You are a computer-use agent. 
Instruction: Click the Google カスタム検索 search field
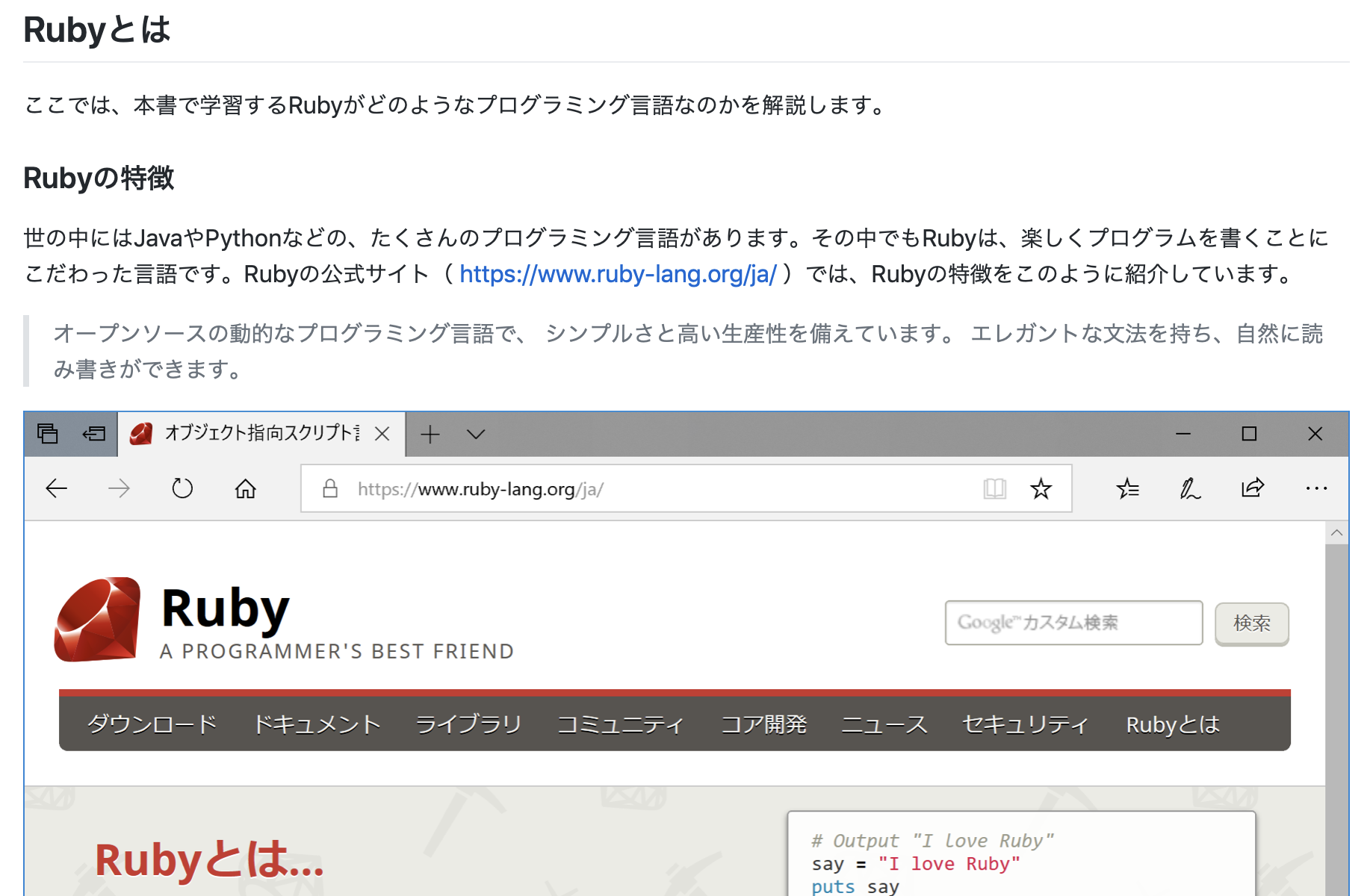click(1073, 623)
